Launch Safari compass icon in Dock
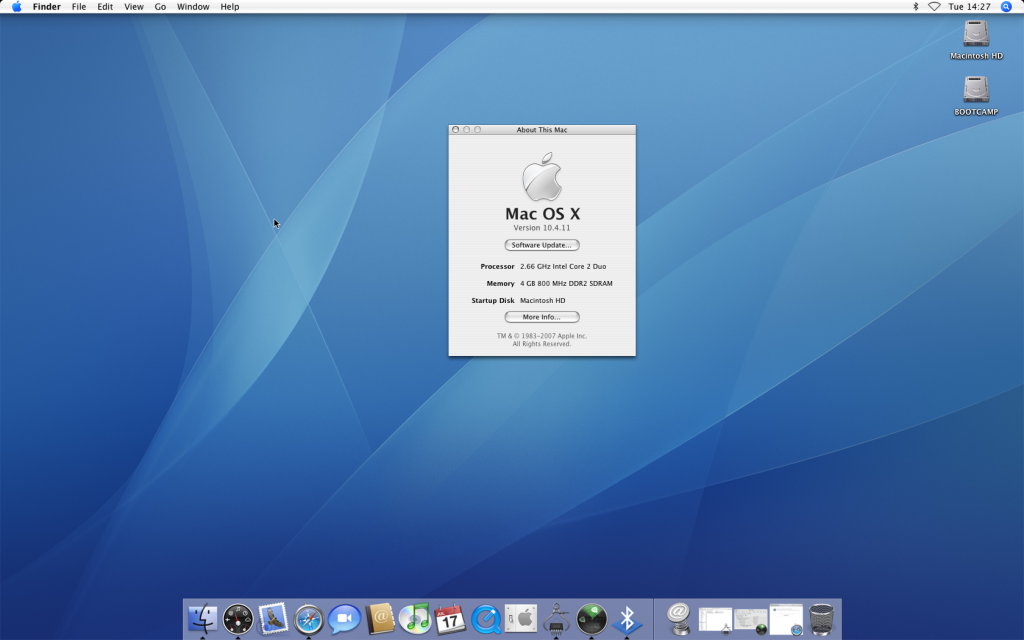 [x=308, y=618]
